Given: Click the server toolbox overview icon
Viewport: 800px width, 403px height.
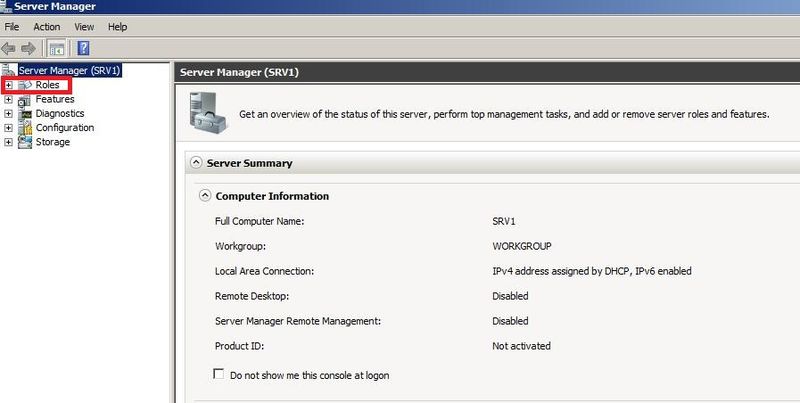Looking at the screenshot, I should coord(208,113).
